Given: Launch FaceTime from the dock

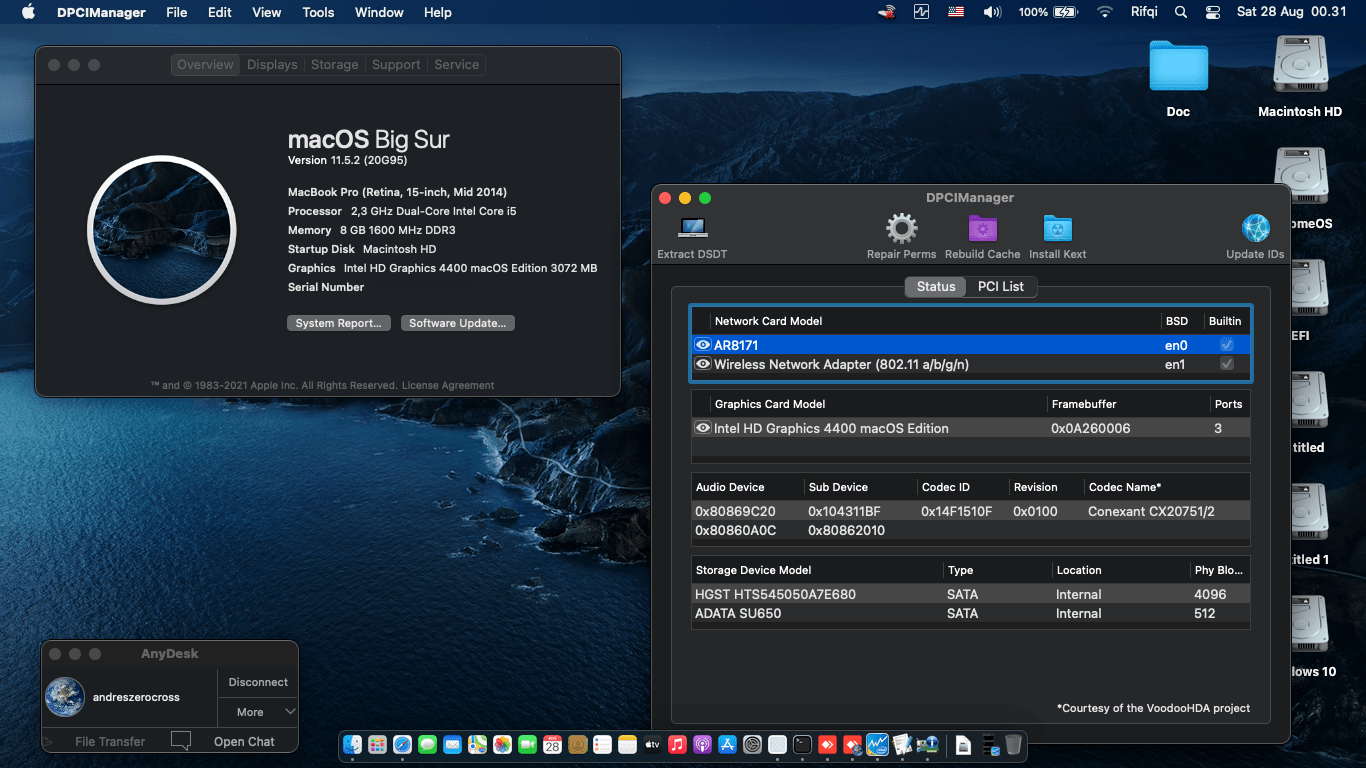Looking at the screenshot, I should pyautogui.click(x=527, y=744).
